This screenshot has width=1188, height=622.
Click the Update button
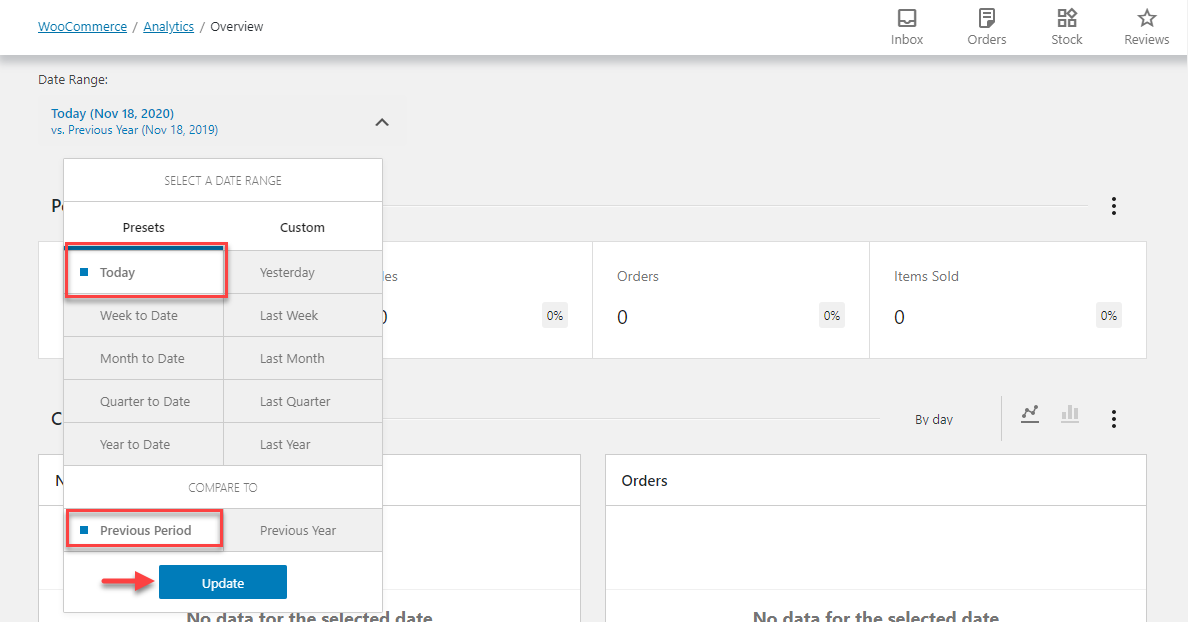[222, 583]
